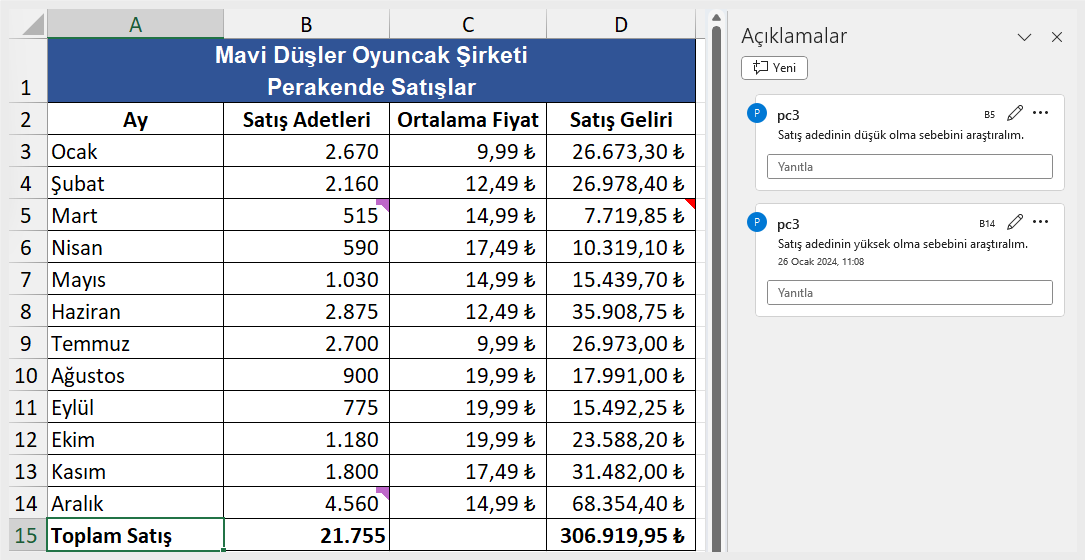Viewport: 1085px width, 560px height.
Task: Click the reply field under B5 comment
Action: pyautogui.click(x=909, y=167)
